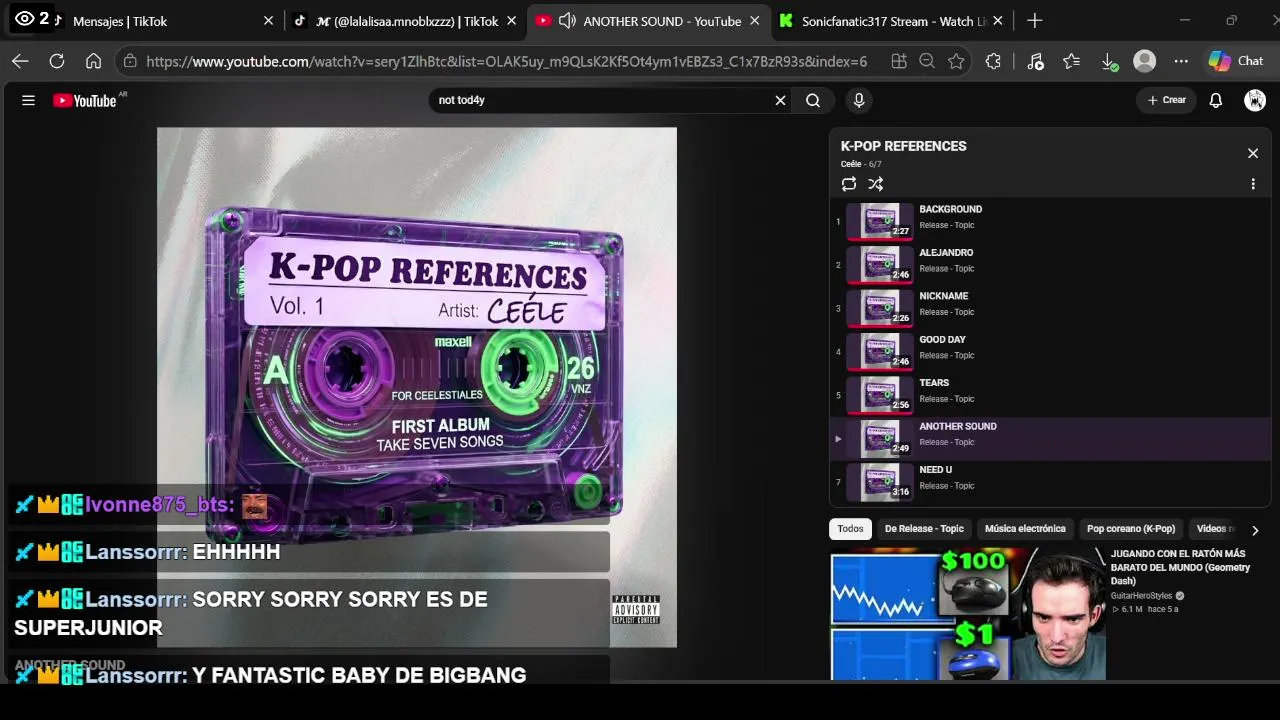
Task: Show more filter chips with right arrow
Action: tap(1255, 530)
